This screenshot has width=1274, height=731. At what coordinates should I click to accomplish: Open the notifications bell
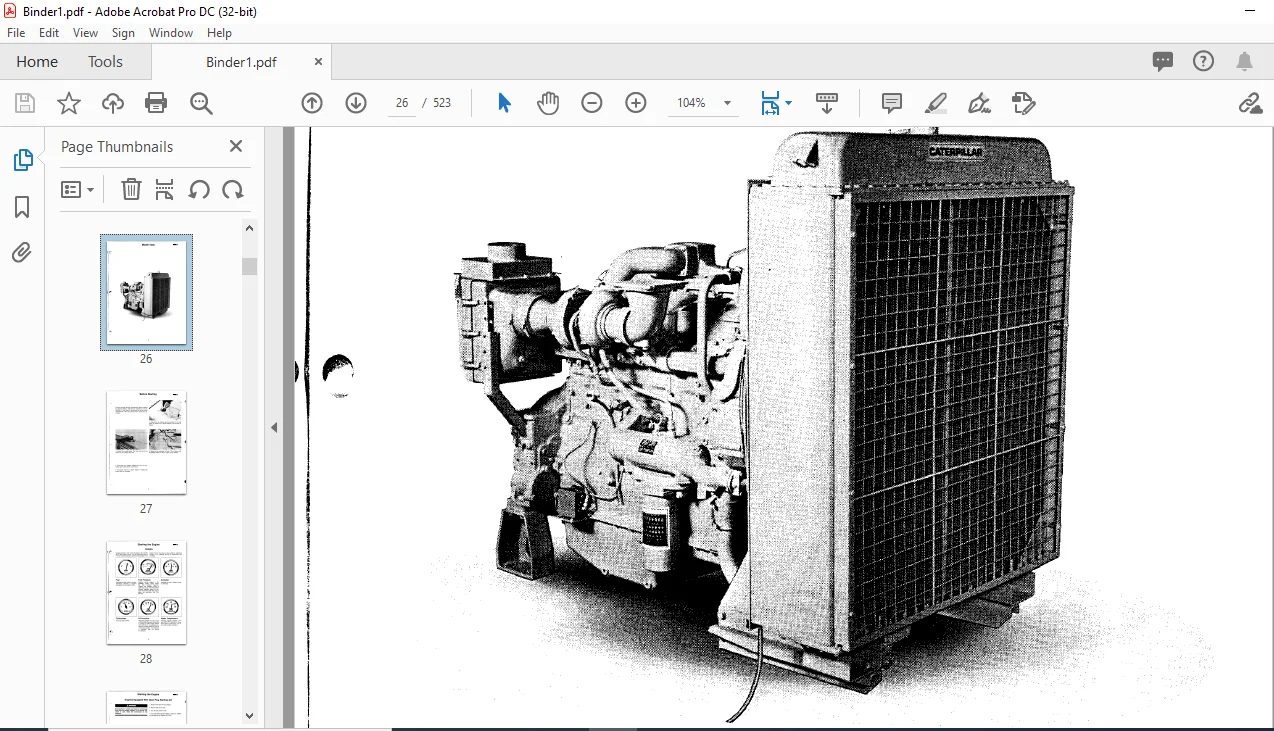[1245, 62]
